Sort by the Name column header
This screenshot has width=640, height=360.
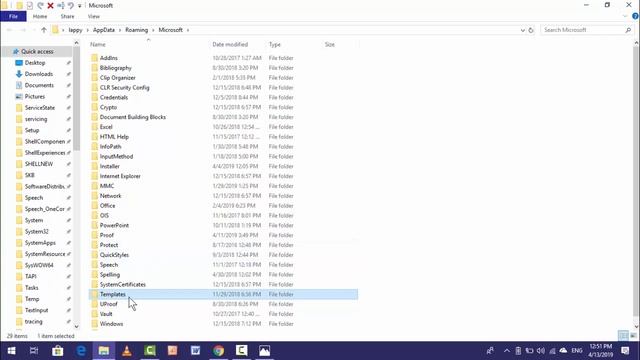[x=98, y=44]
